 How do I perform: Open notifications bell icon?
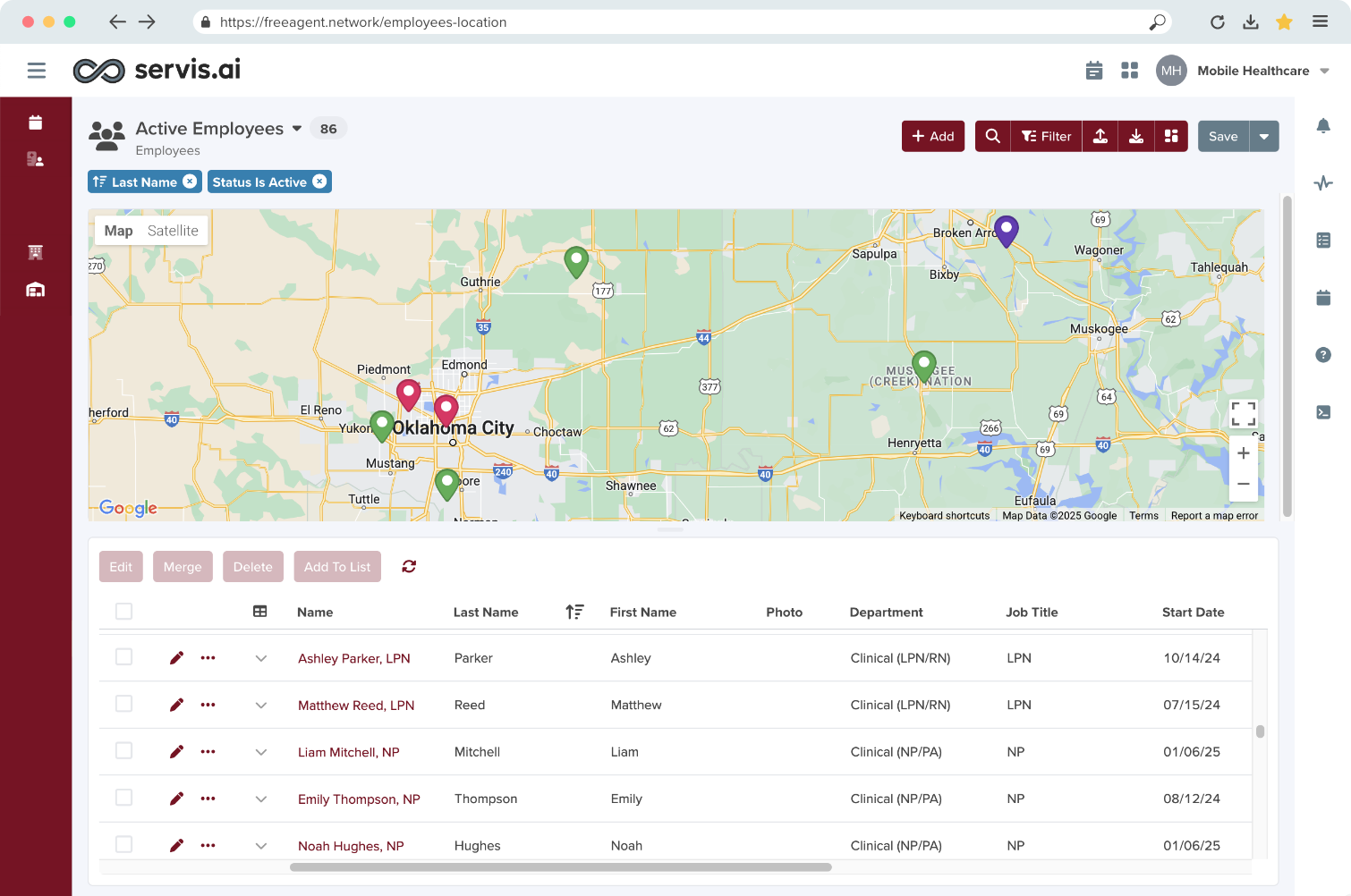[x=1323, y=126]
